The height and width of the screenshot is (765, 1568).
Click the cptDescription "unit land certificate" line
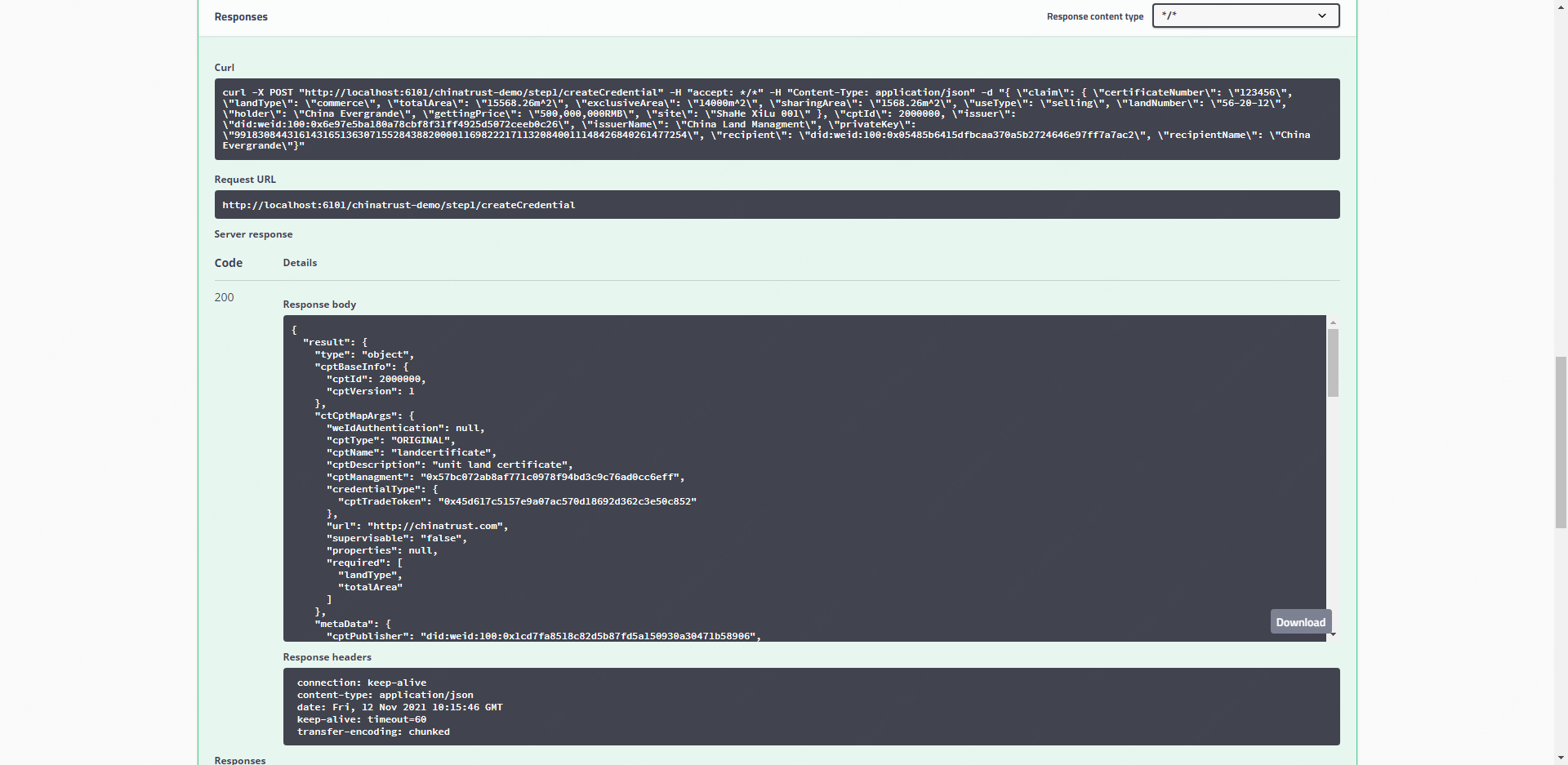tap(449, 465)
